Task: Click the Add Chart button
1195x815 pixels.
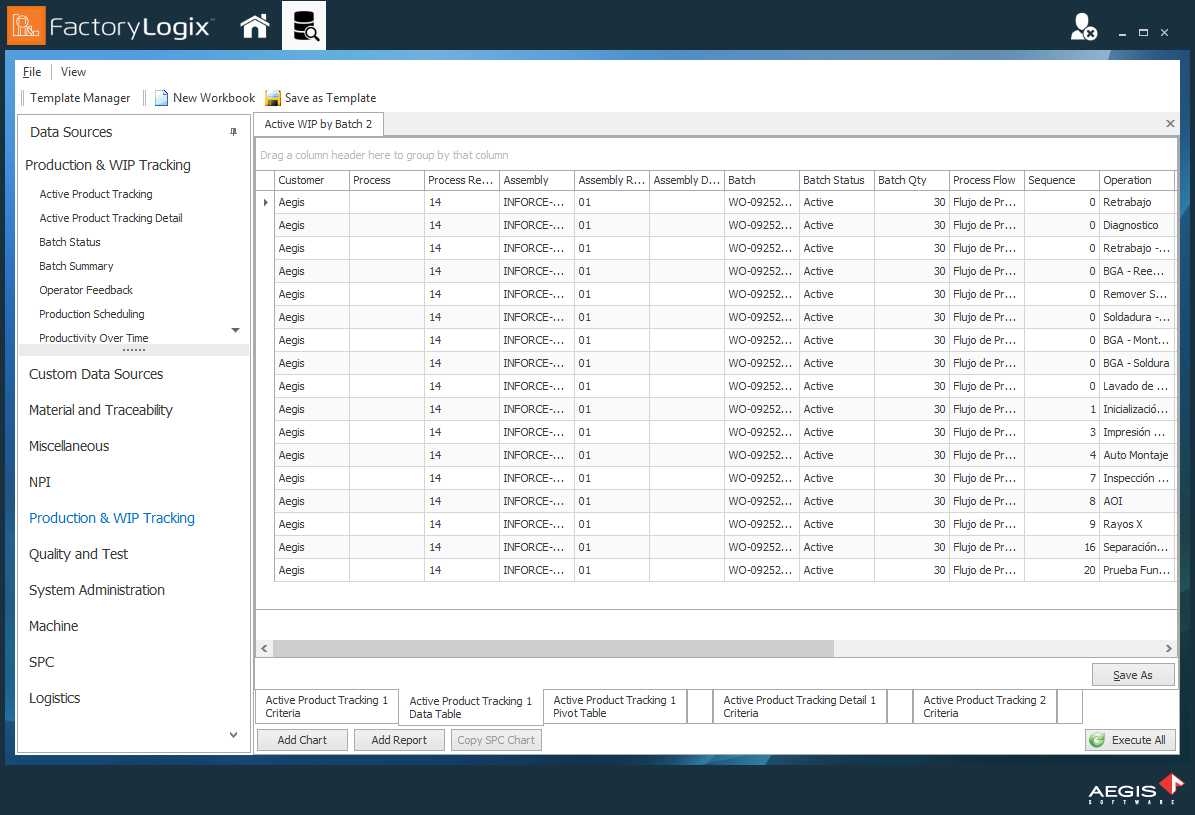Action: pyautogui.click(x=302, y=739)
